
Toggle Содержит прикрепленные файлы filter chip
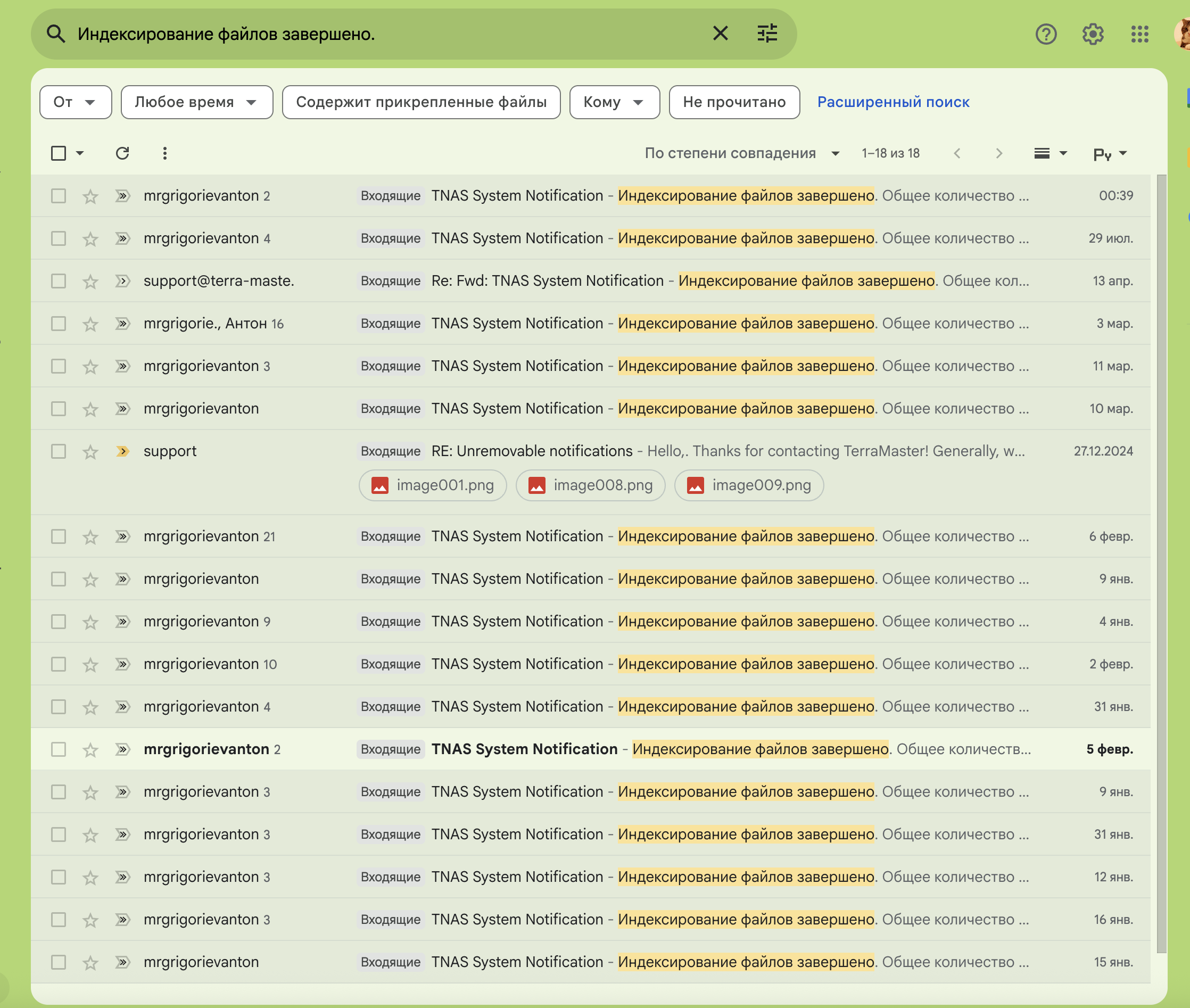click(421, 102)
